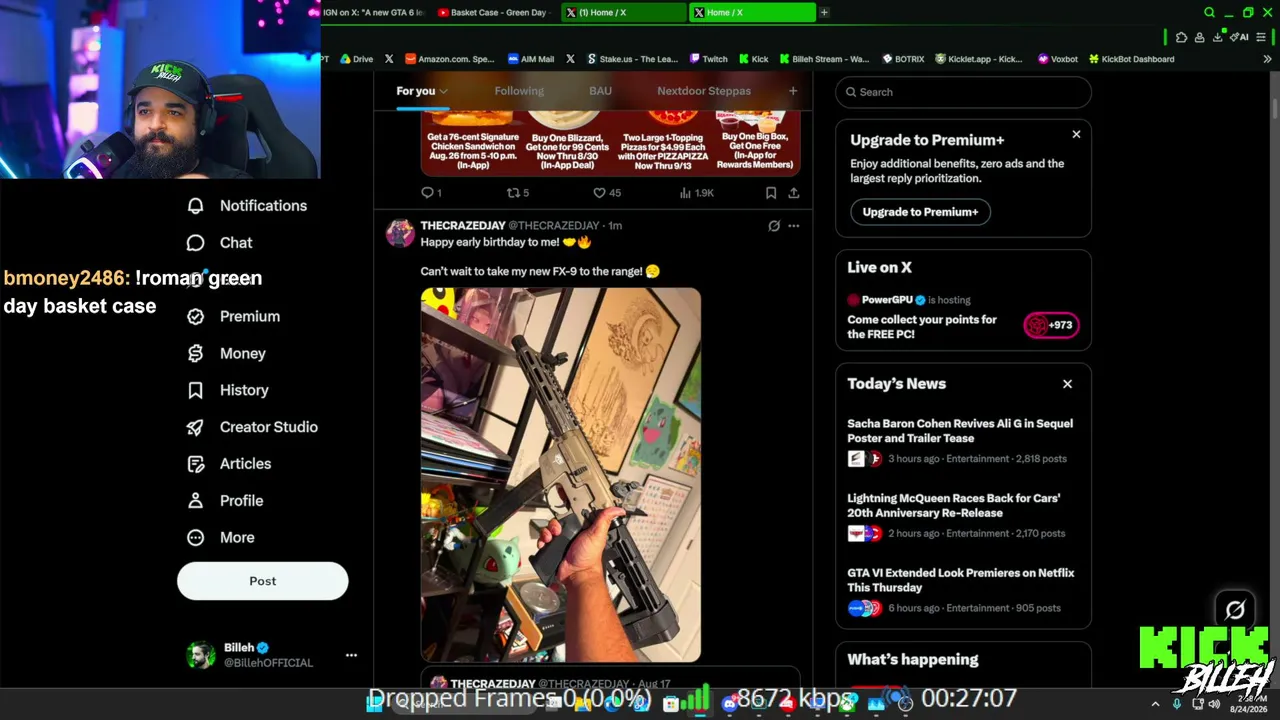Viewport: 1280px width, 720px height.
Task: Open a new browser tab
Action: [824, 12]
